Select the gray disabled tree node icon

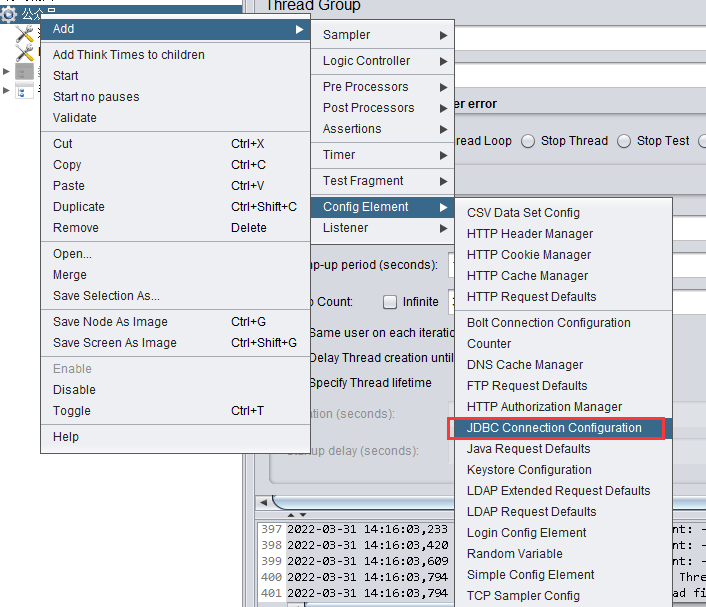(x=24, y=71)
